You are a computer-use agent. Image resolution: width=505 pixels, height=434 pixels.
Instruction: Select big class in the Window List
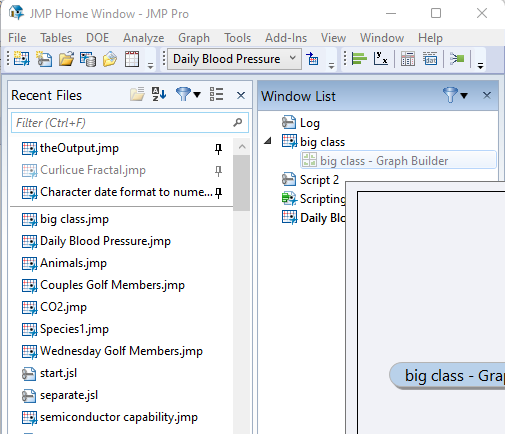coord(322,142)
